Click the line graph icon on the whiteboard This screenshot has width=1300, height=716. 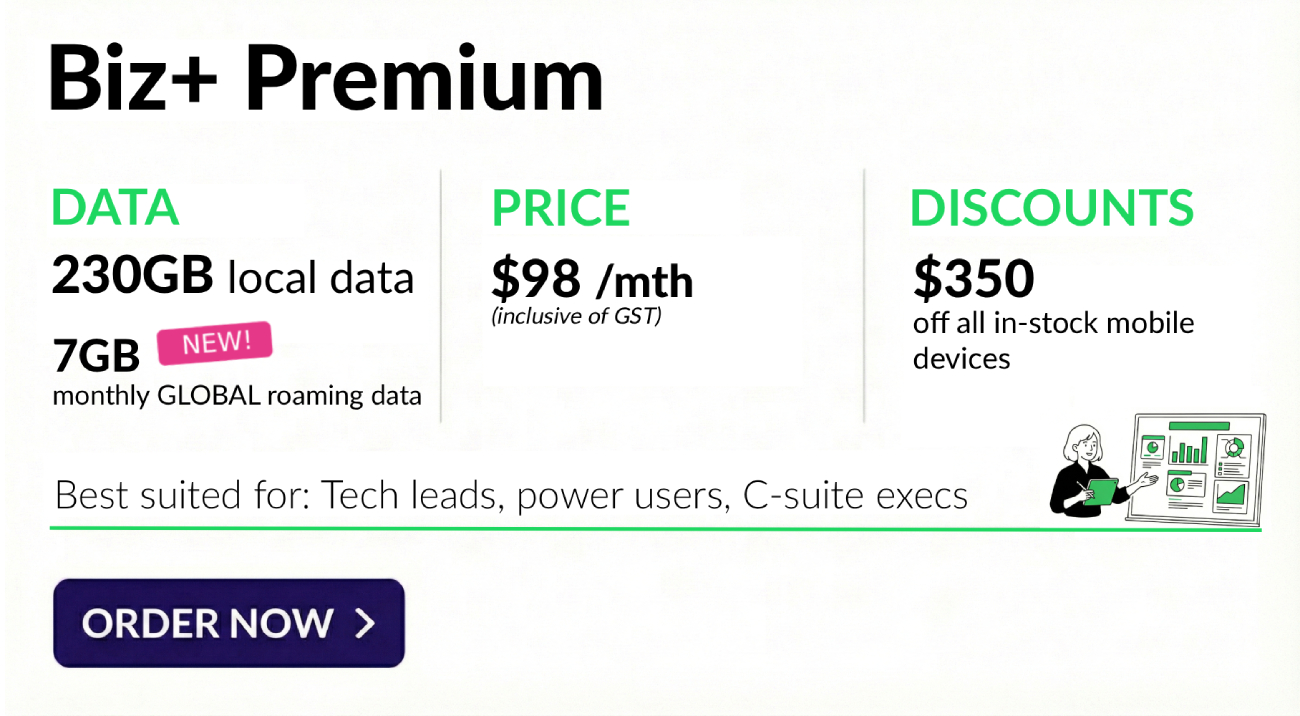[x=1230, y=494]
